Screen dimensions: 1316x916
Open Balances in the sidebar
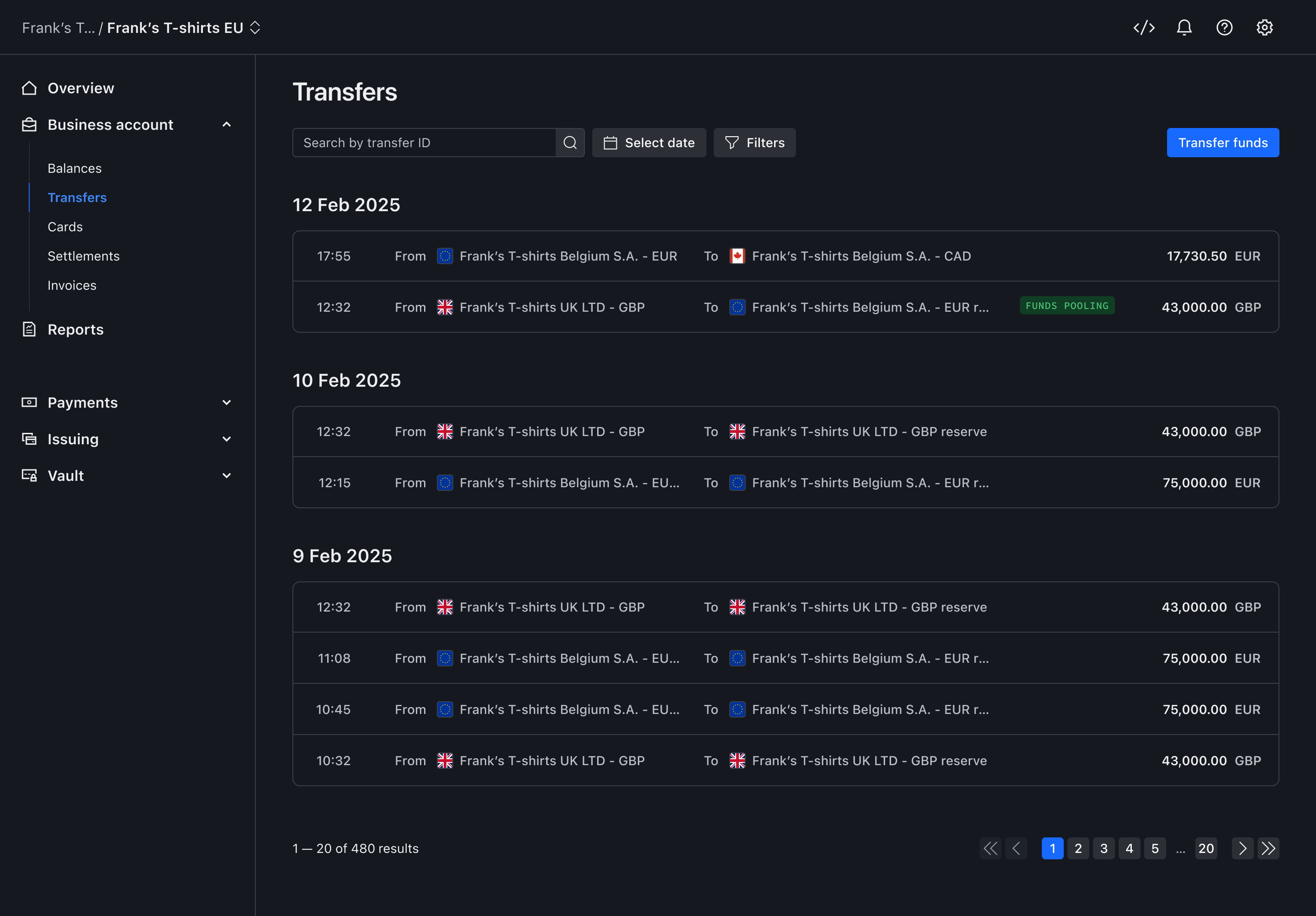74,169
